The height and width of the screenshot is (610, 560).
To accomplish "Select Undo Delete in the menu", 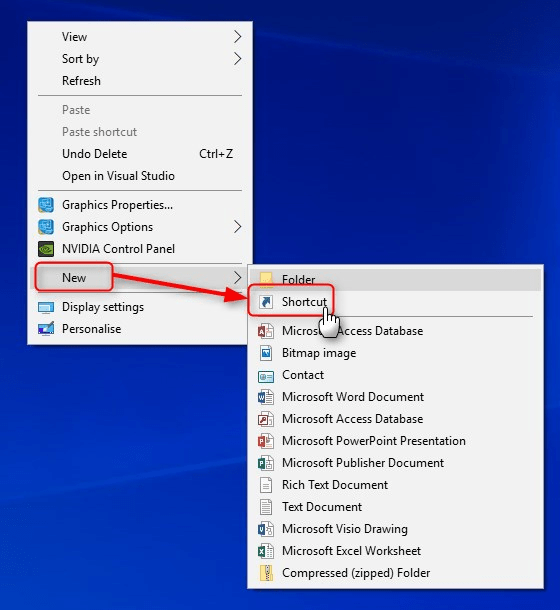I will [x=140, y=154].
